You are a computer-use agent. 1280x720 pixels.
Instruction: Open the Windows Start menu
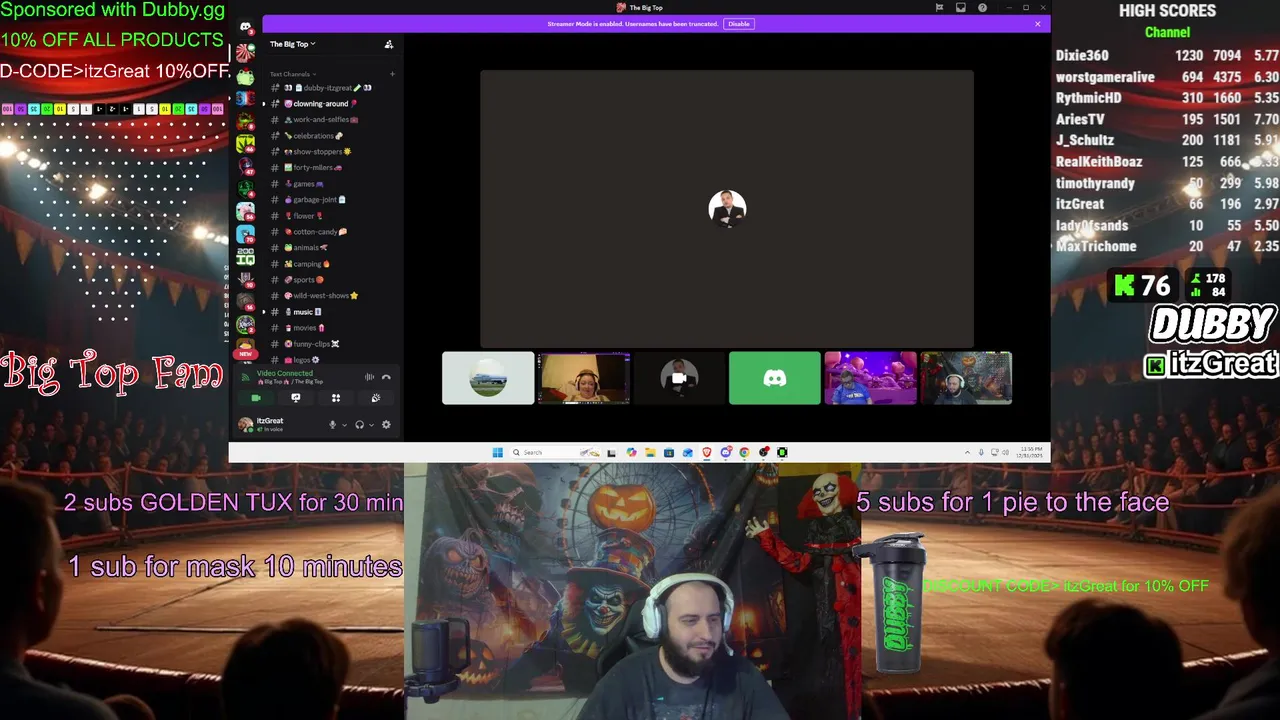coord(497,452)
